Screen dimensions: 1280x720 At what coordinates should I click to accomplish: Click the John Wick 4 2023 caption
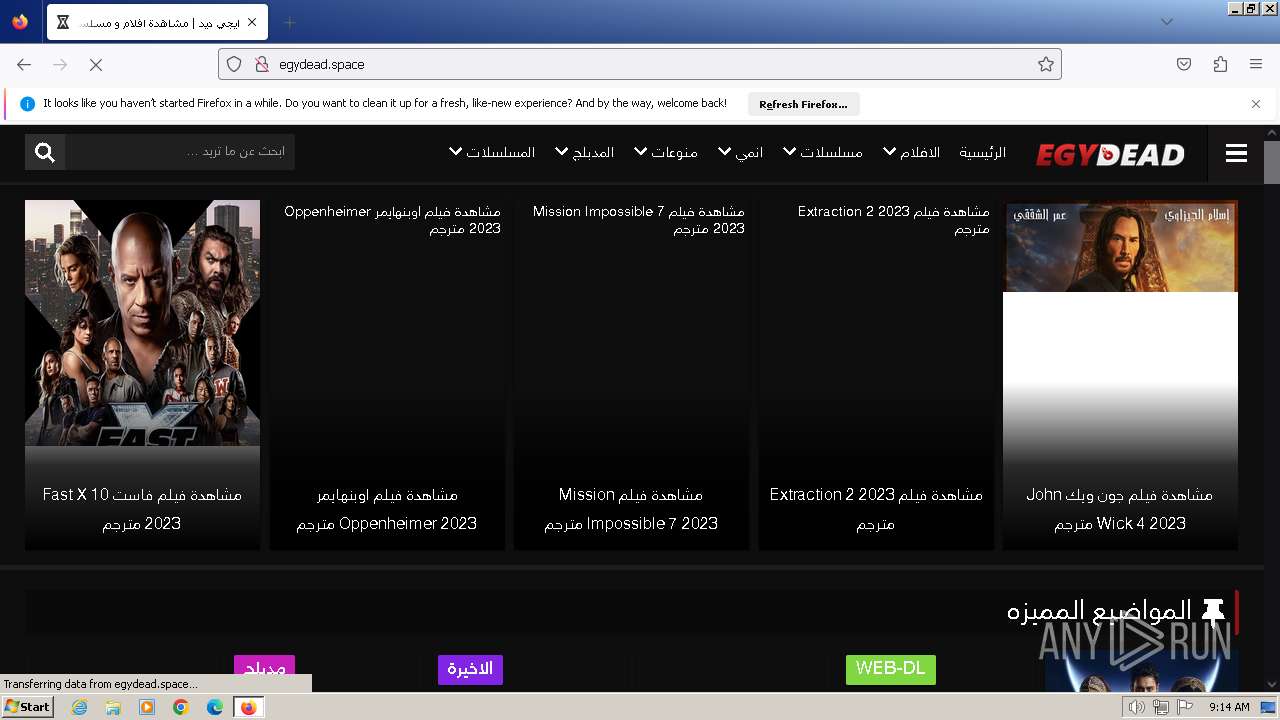coord(1120,509)
